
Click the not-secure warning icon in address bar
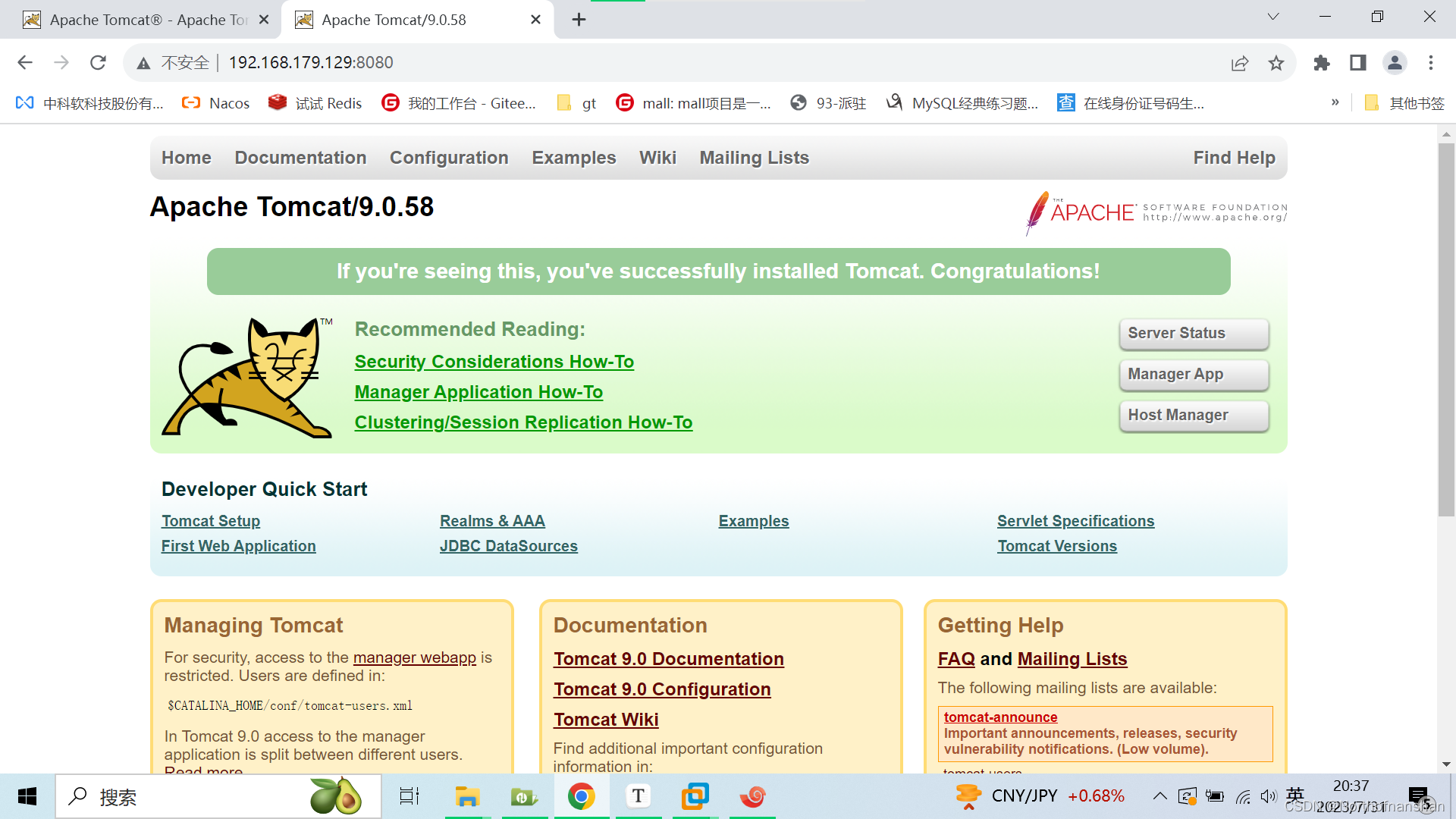pyautogui.click(x=143, y=63)
